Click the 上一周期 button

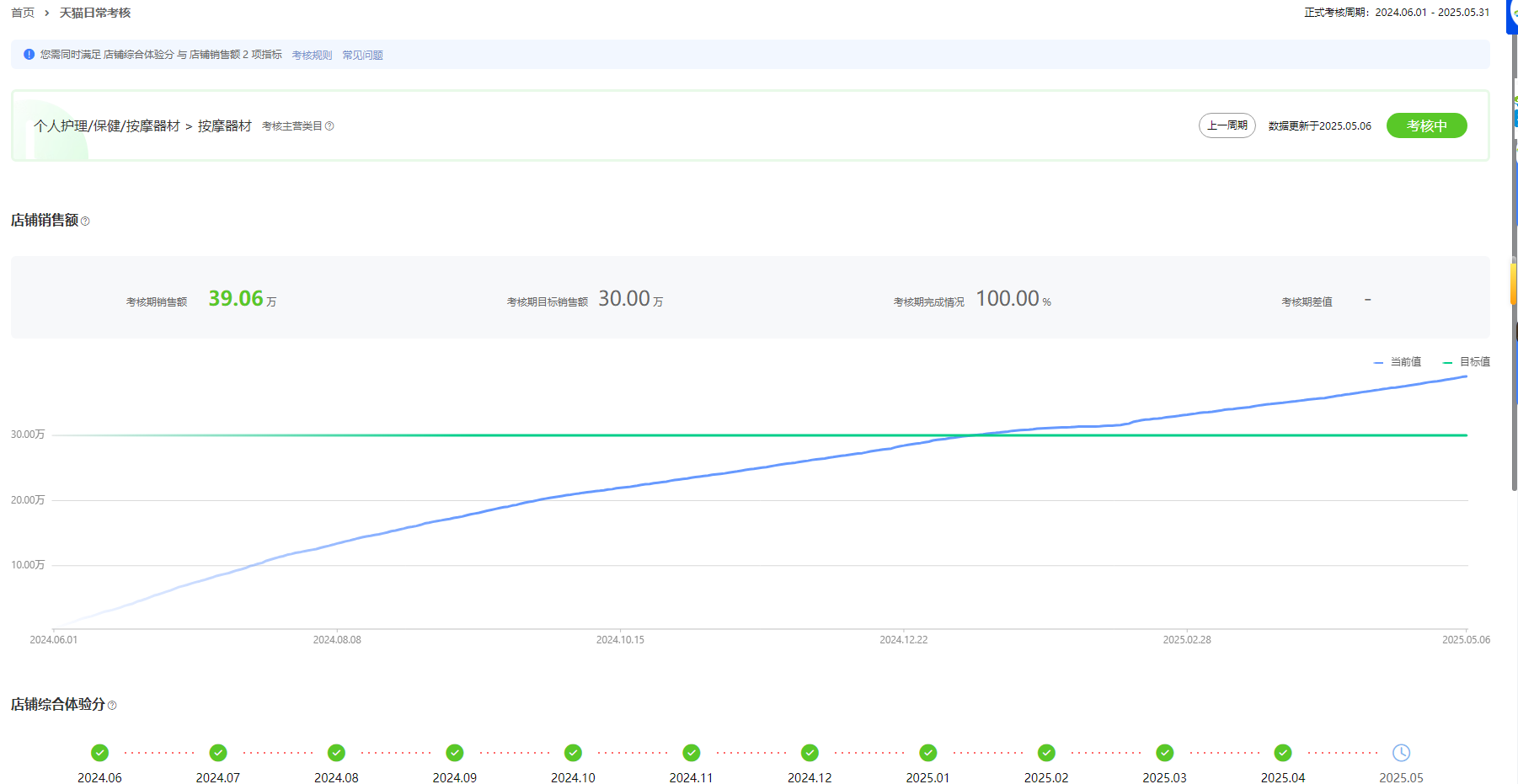click(1227, 125)
